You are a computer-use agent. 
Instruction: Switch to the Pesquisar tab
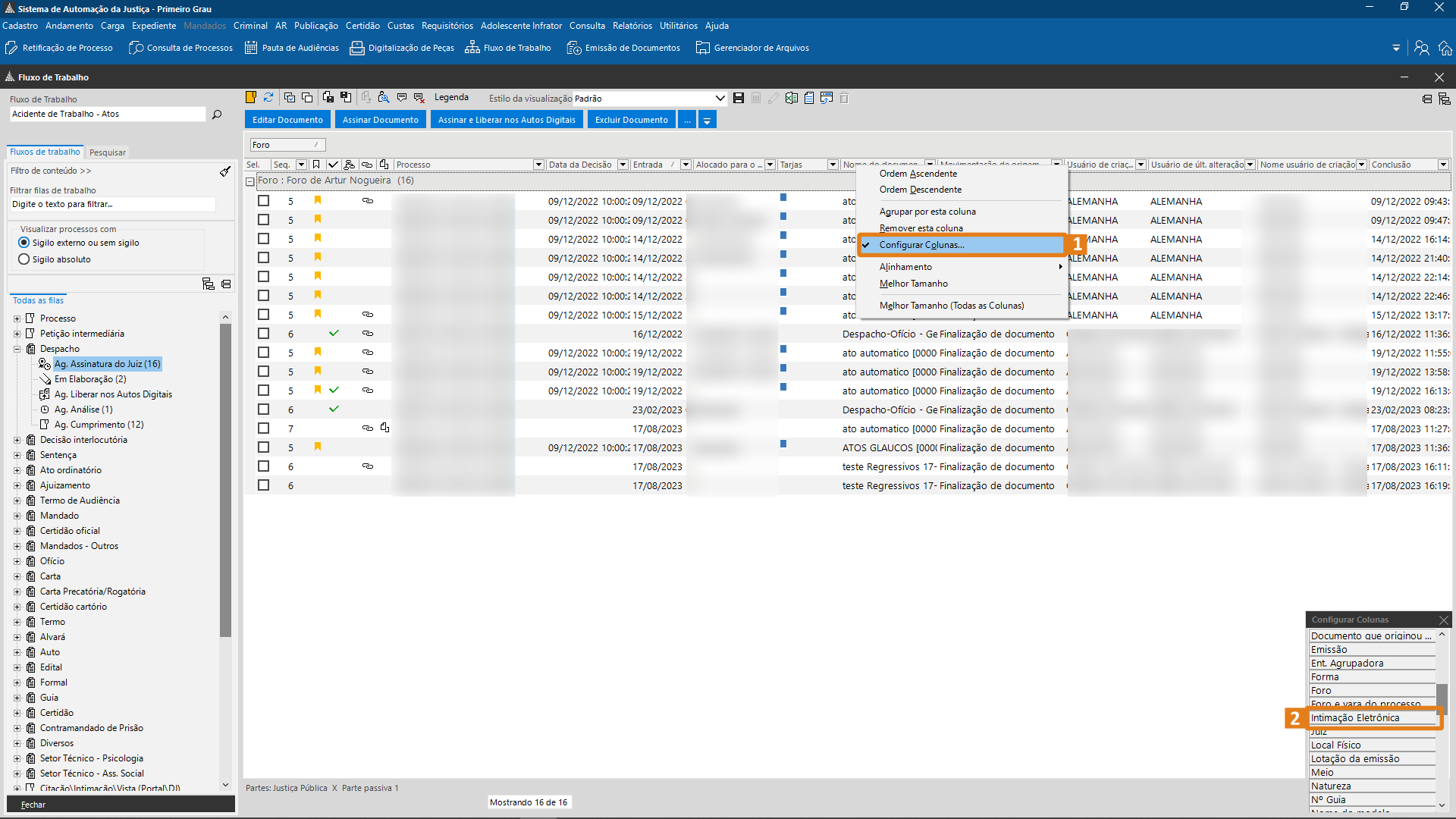click(108, 152)
